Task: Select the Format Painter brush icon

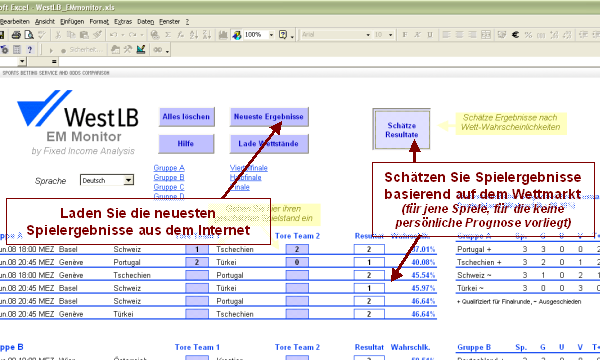Action: pyautogui.click(x=97, y=35)
